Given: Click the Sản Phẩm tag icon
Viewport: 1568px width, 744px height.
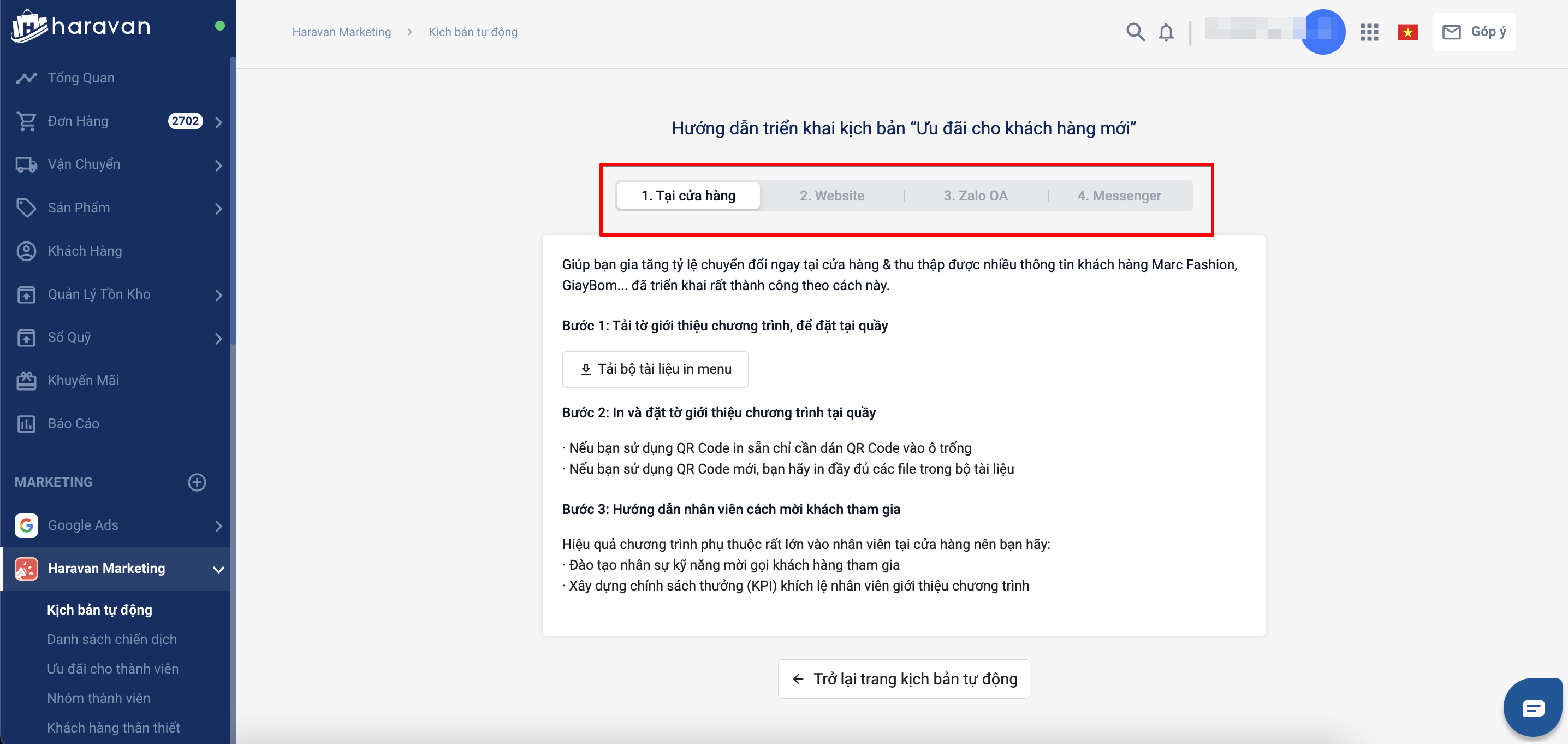Looking at the screenshot, I should click(x=26, y=208).
